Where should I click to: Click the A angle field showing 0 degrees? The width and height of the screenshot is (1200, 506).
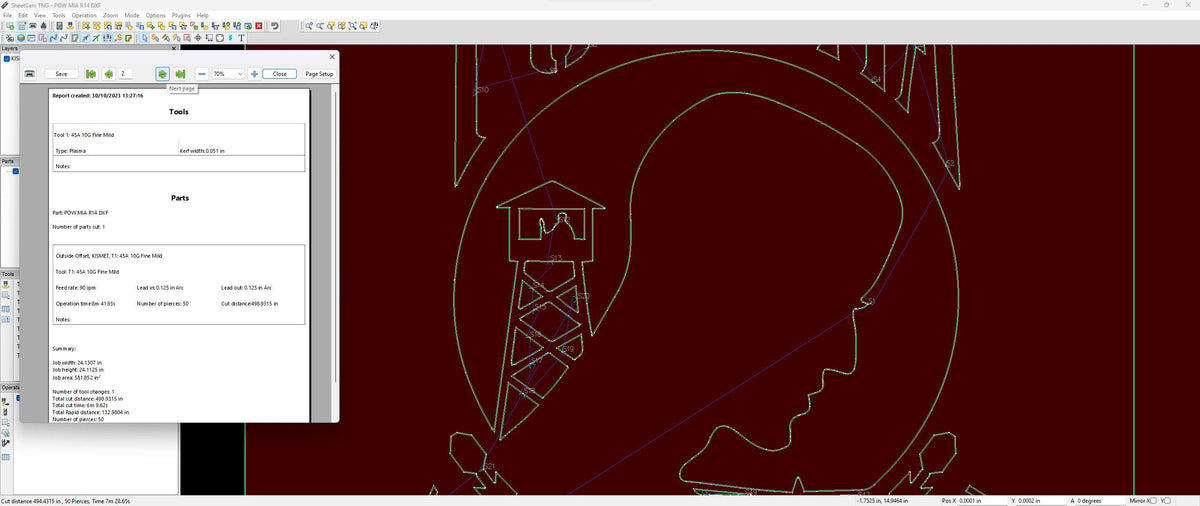(1102, 499)
